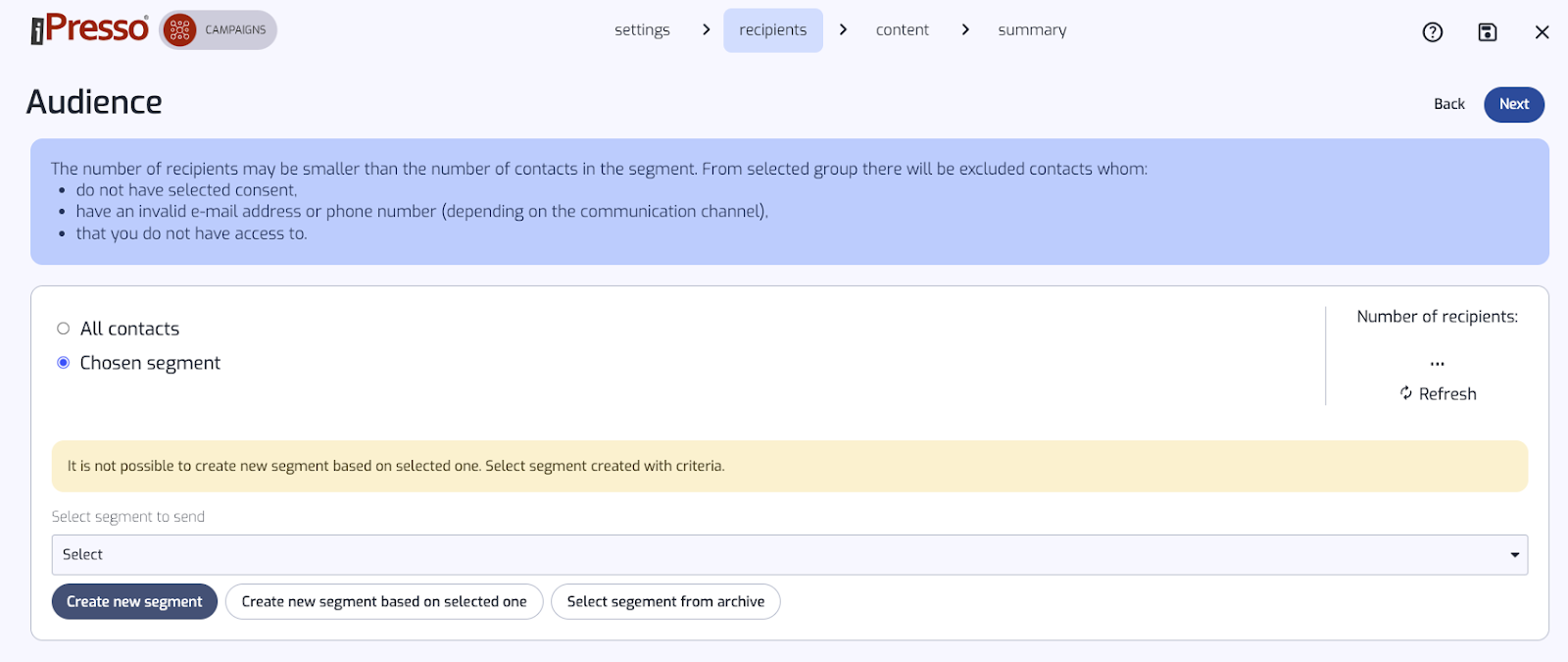Viewport: 1568px width, 662px height.
Task: Select the Chosen segment radio button
Action: (x=64, y=363)
